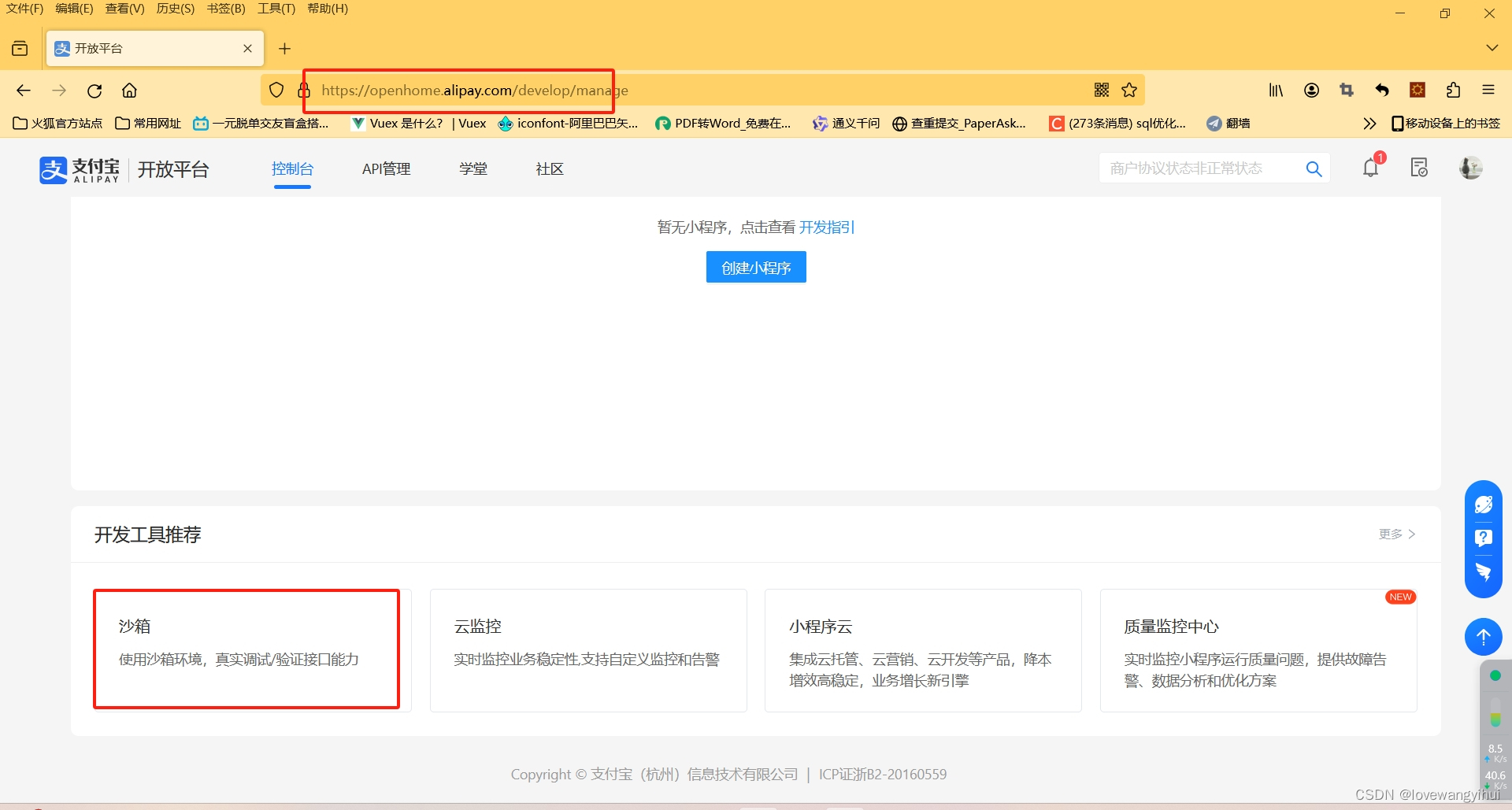This screenshot has width=1512, height=810.
Task: Open the 火狐官方站点 bookmark folder
Action: tap(57, 124)
